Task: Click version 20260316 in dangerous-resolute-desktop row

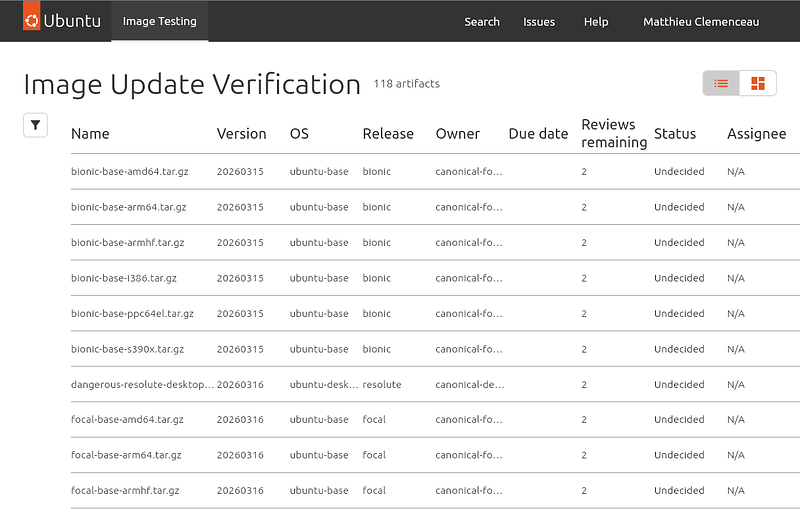Action: coord(240,385)
